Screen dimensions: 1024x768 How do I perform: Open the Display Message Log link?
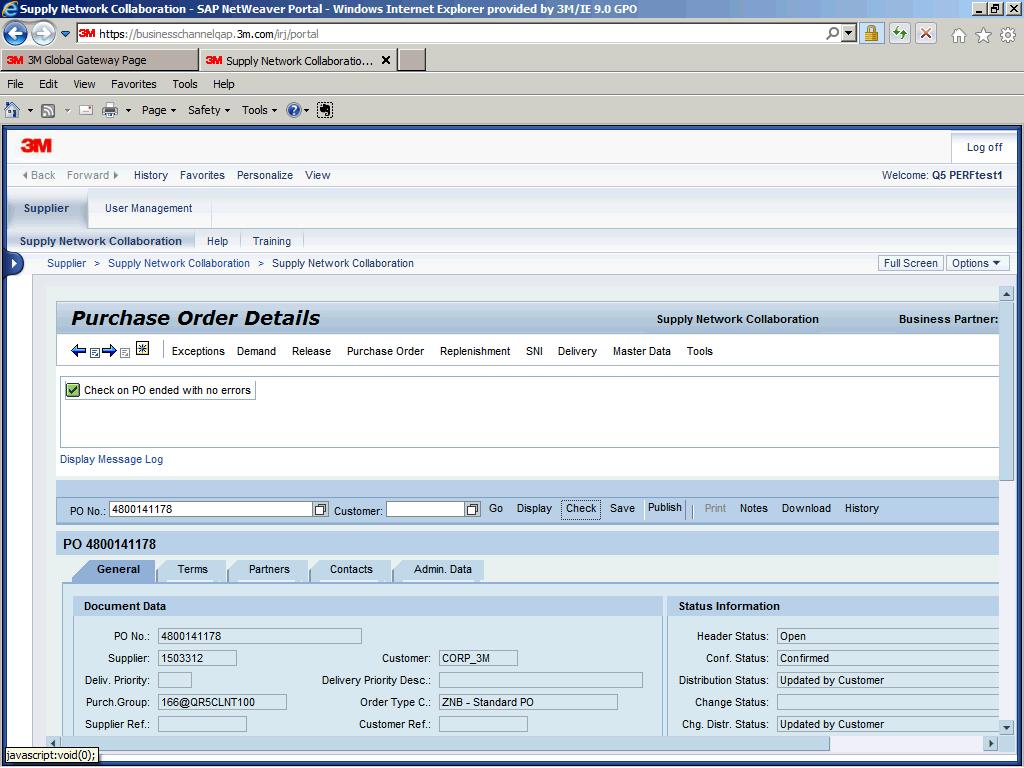pos(112,459)
